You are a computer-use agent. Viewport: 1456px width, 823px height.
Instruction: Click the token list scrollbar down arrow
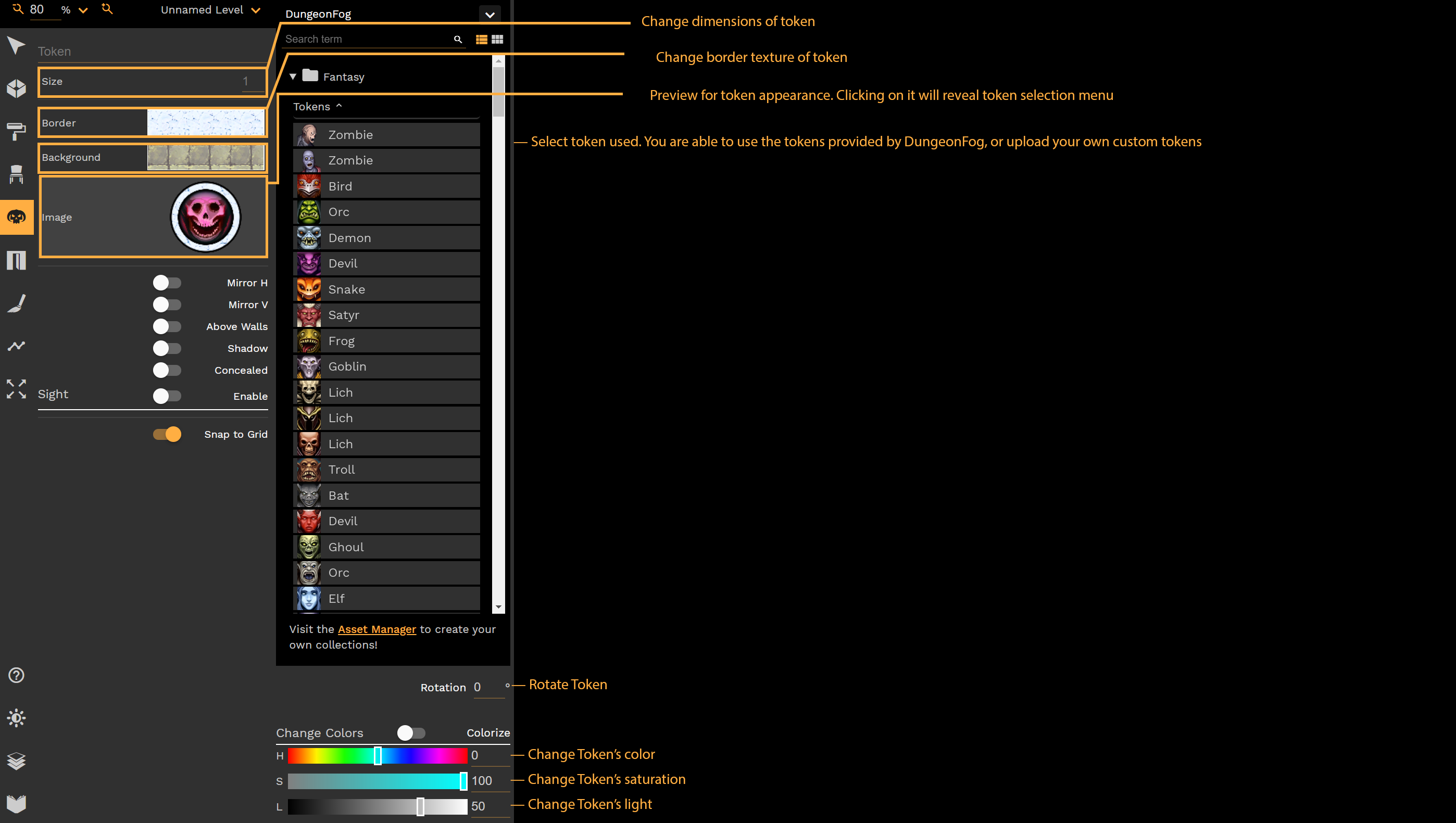[x=498, y=607]
